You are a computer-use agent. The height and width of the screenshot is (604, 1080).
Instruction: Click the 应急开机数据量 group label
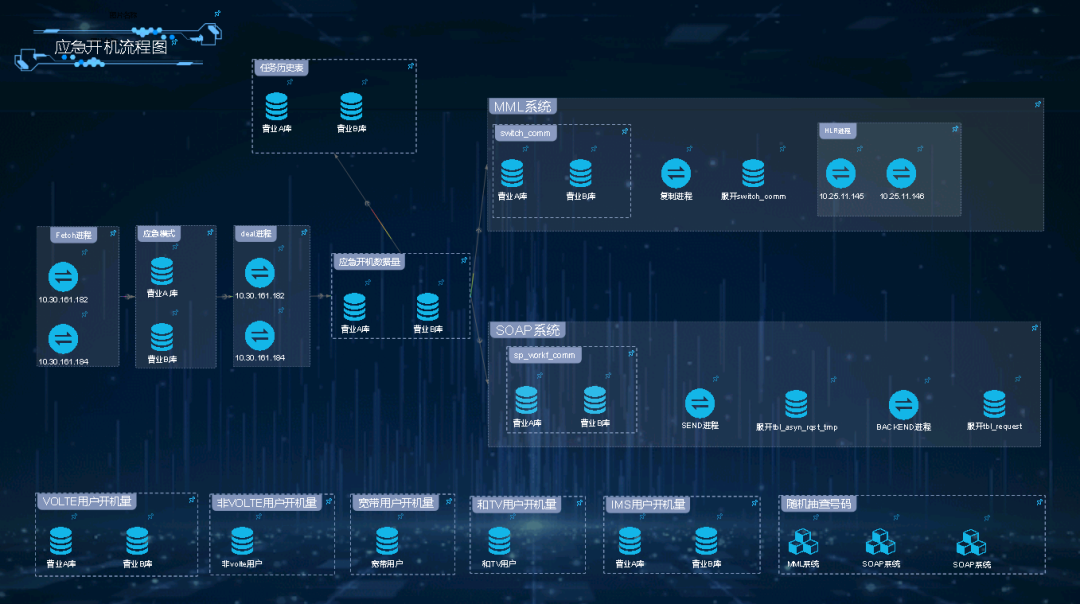click(x=369, y=262)
